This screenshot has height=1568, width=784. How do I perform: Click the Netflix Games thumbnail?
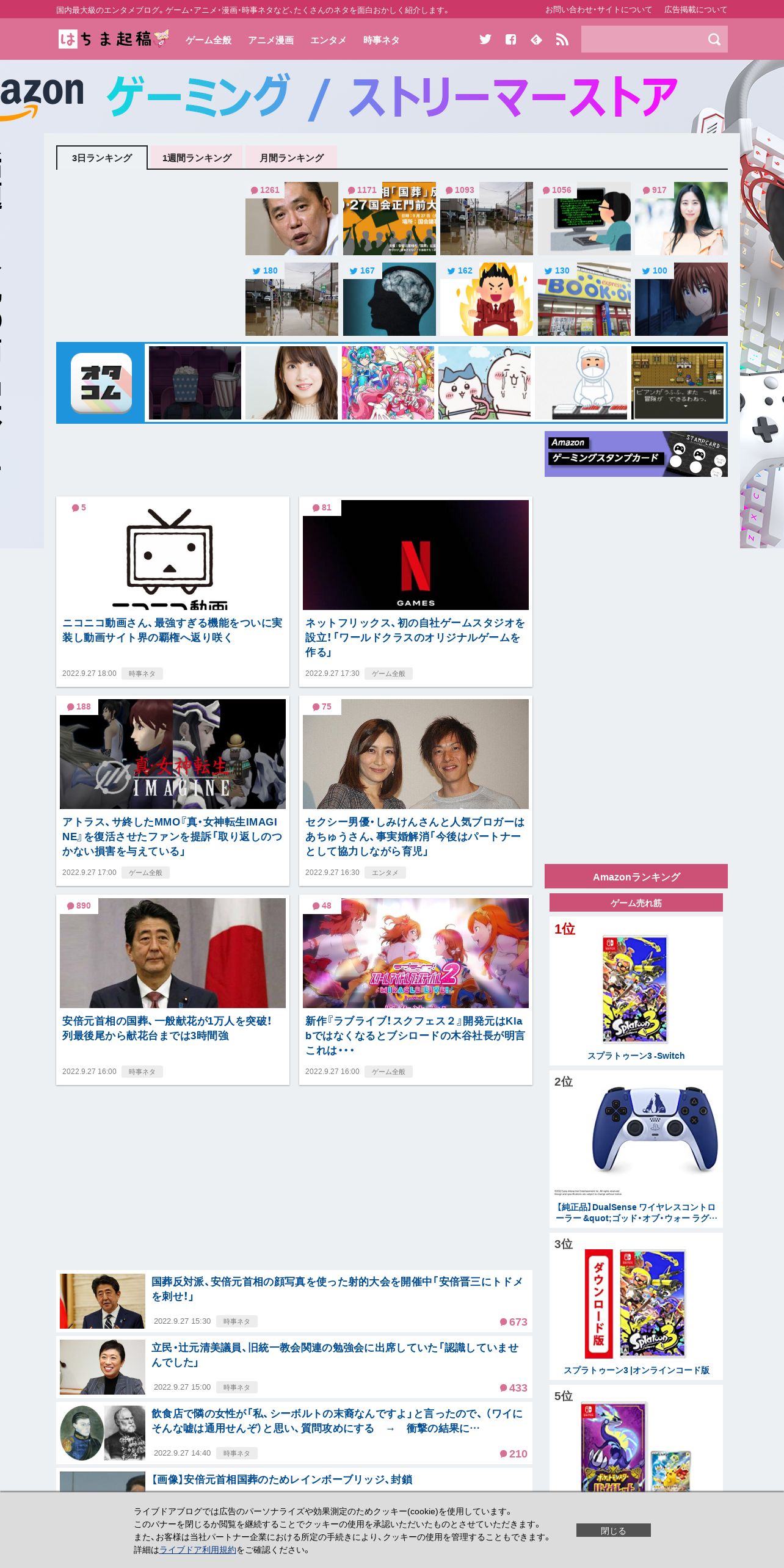(x=416, y=555)
